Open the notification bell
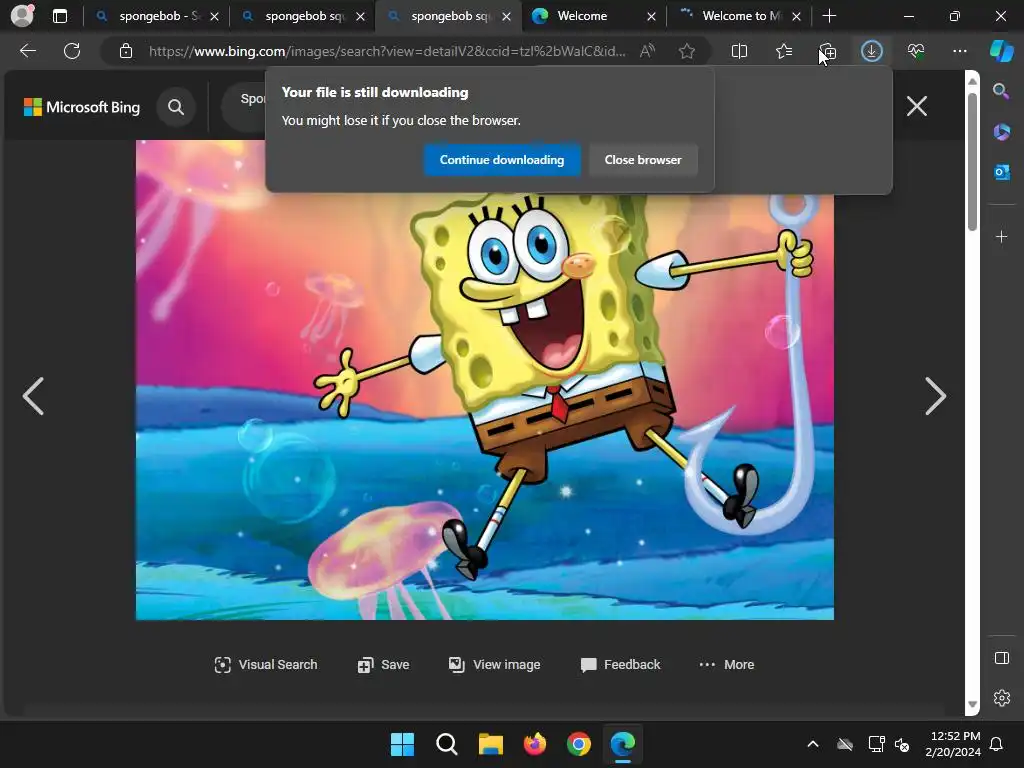The image size is (1024, 768). 997,744
